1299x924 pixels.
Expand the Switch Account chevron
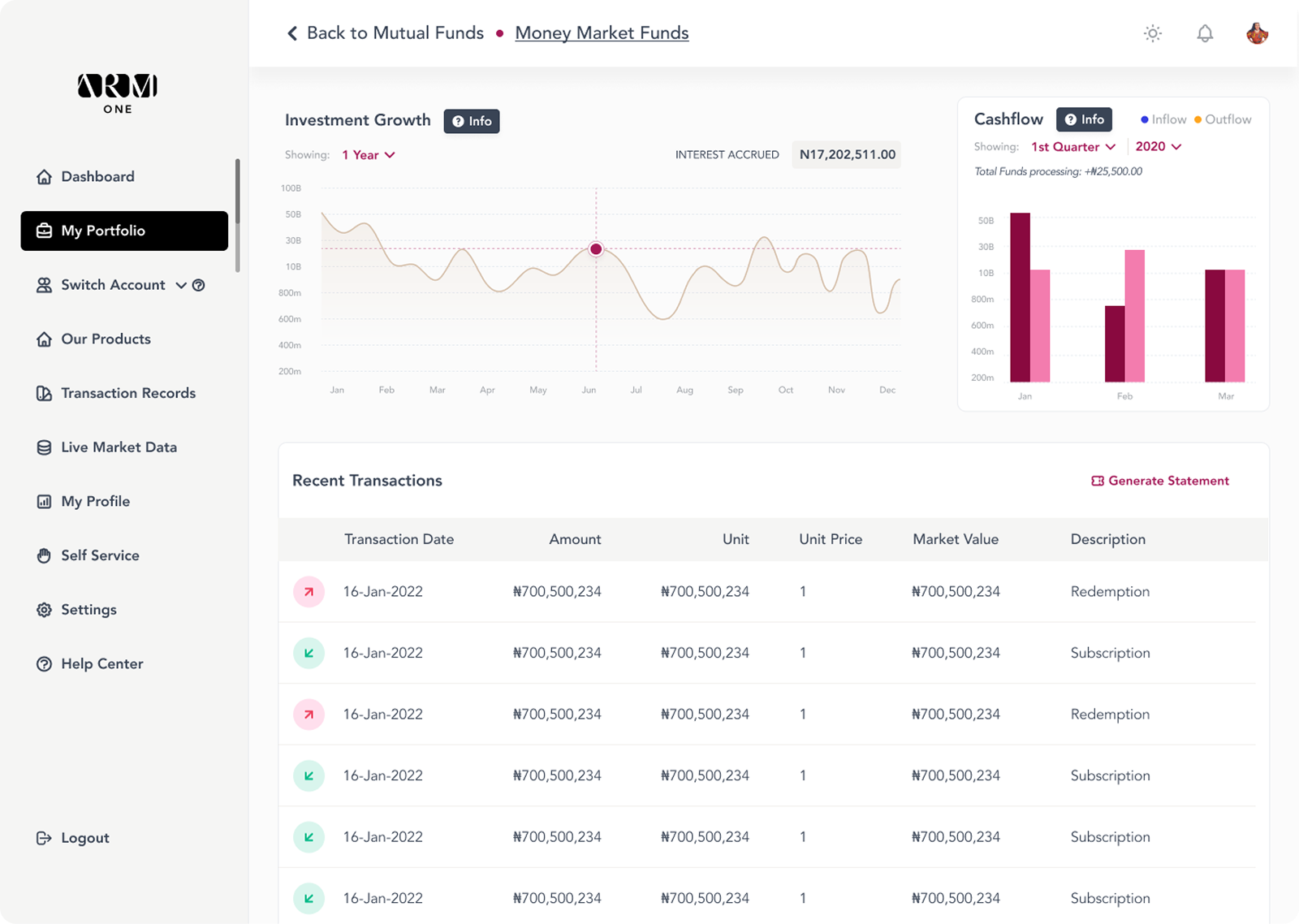point(180,285)
